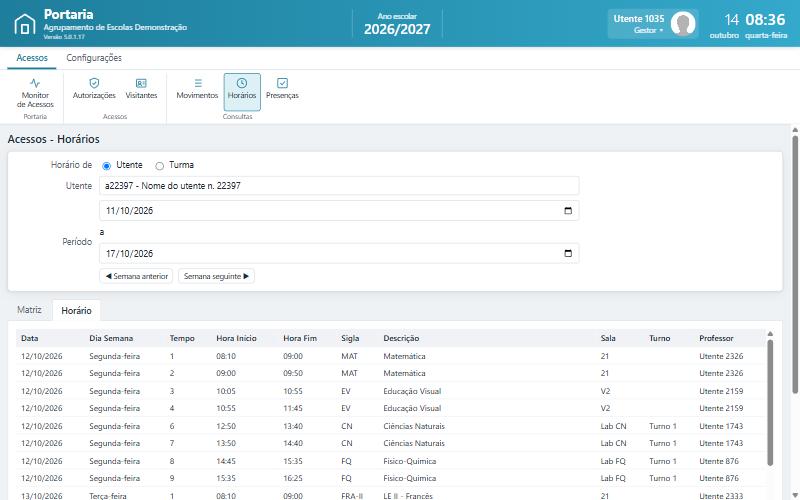800x500 pixels.
Task: Click the Semana anterior button
Action: pyautogui.click(x=136, y=276)
